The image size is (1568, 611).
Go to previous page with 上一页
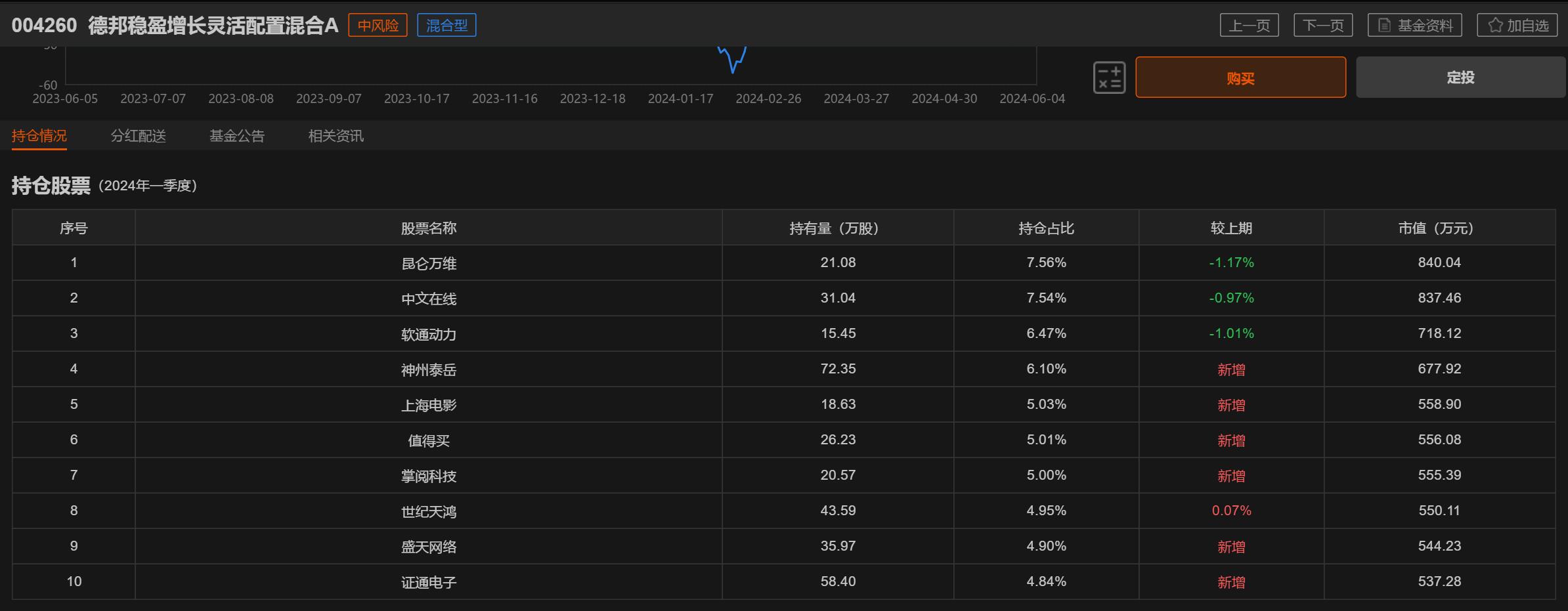pos(1249,26)
